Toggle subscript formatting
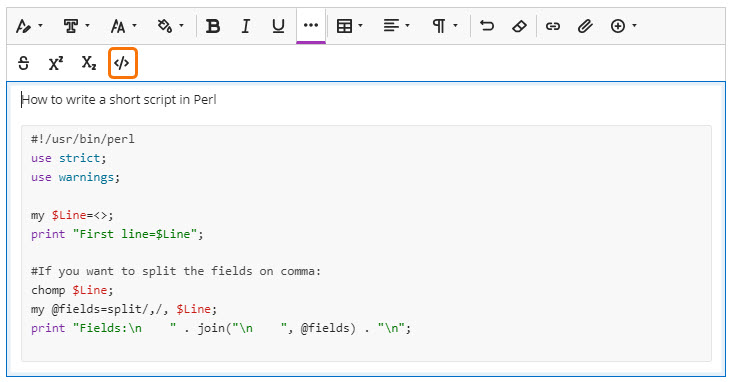 [x=89, y=63]
